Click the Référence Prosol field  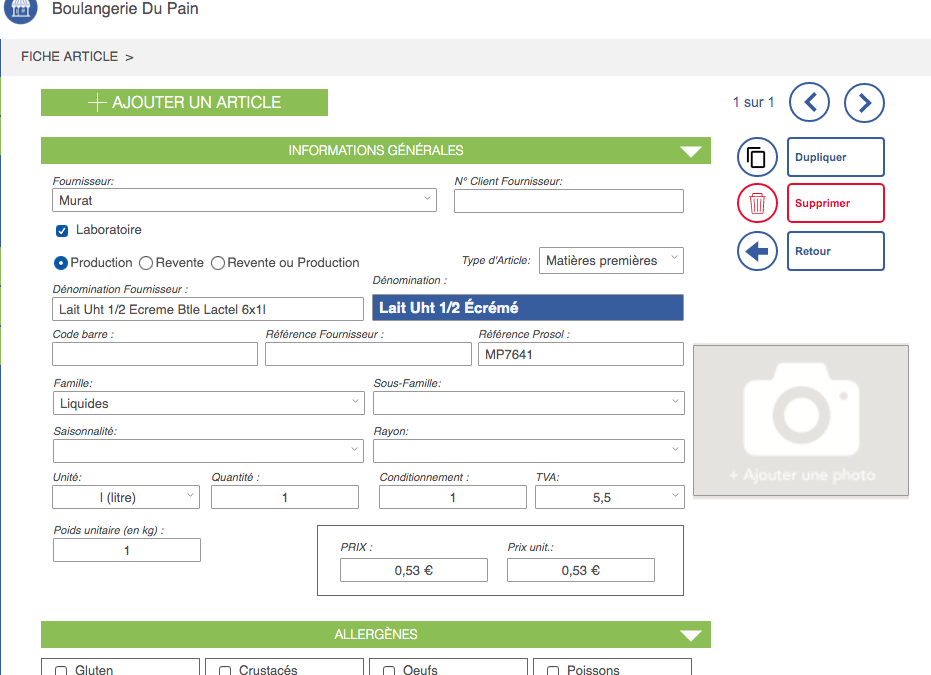pos(579,355)
